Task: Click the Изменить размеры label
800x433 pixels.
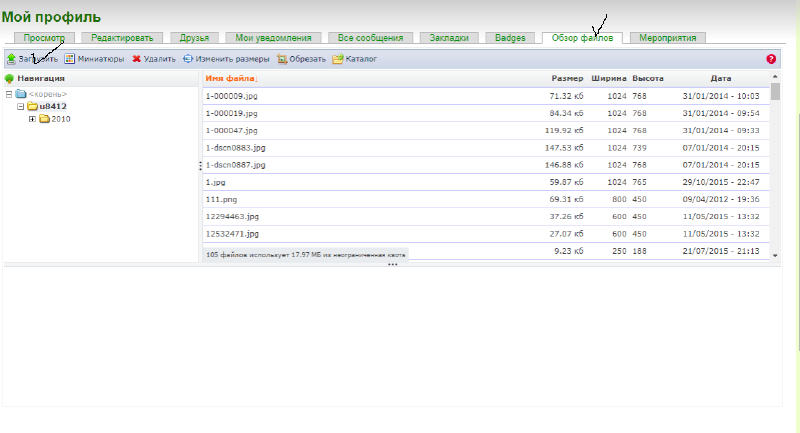Action: pos(232,59)
